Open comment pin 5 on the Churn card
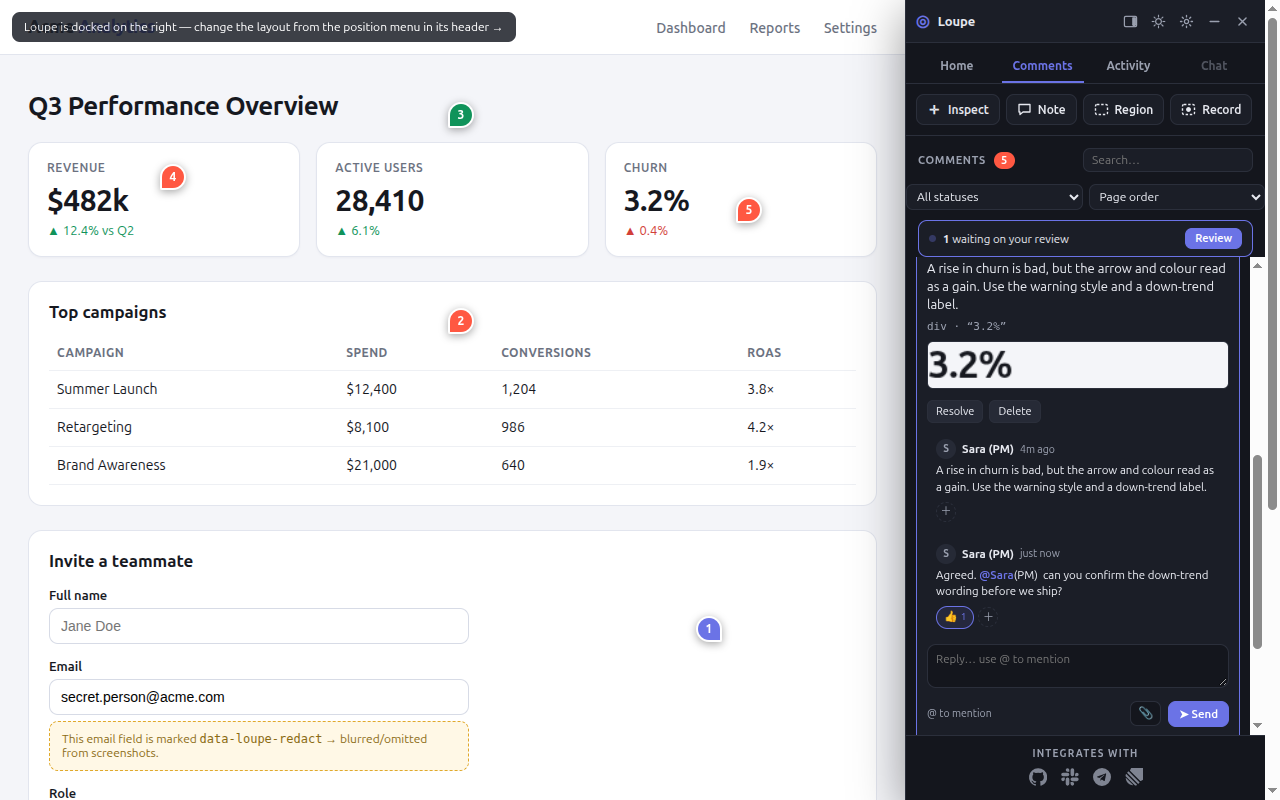Viewport: 1280px width, 800px height. point(748,210)
